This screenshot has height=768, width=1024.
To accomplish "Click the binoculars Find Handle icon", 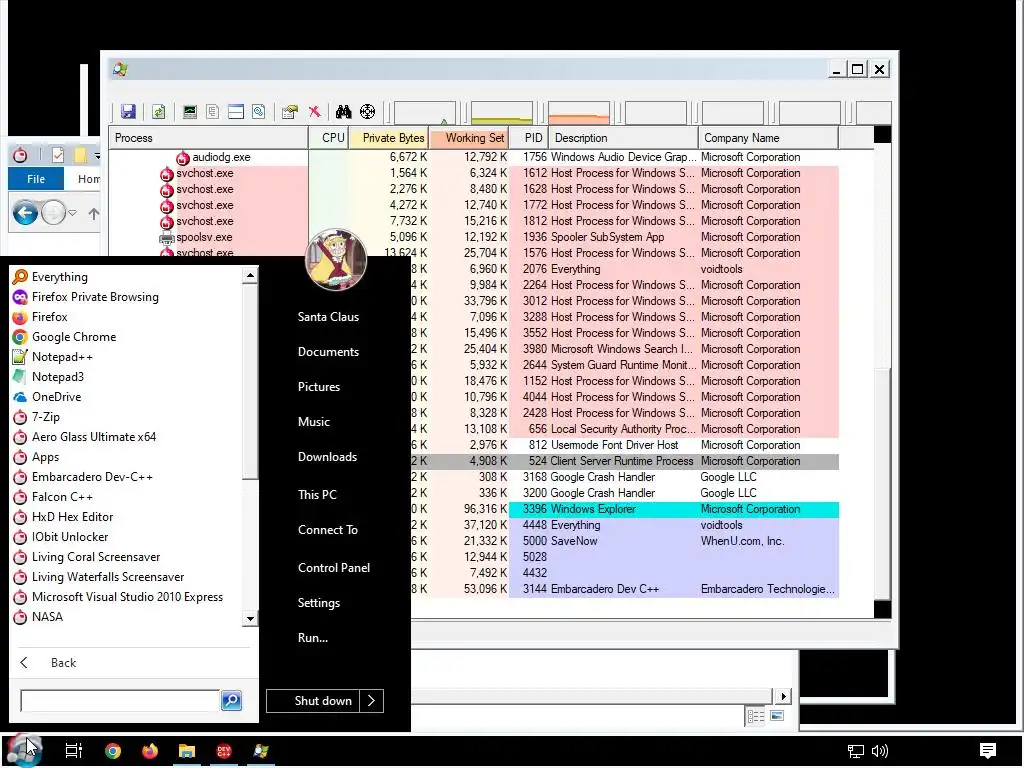I will (344, 112).
